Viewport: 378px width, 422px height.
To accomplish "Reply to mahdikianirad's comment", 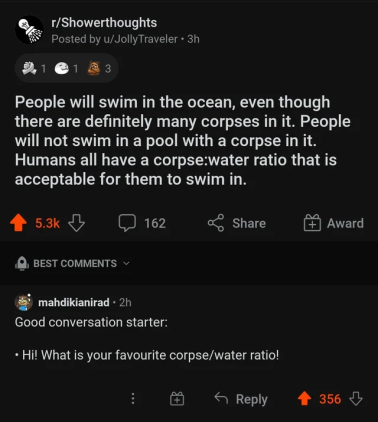I will (241, 399).
